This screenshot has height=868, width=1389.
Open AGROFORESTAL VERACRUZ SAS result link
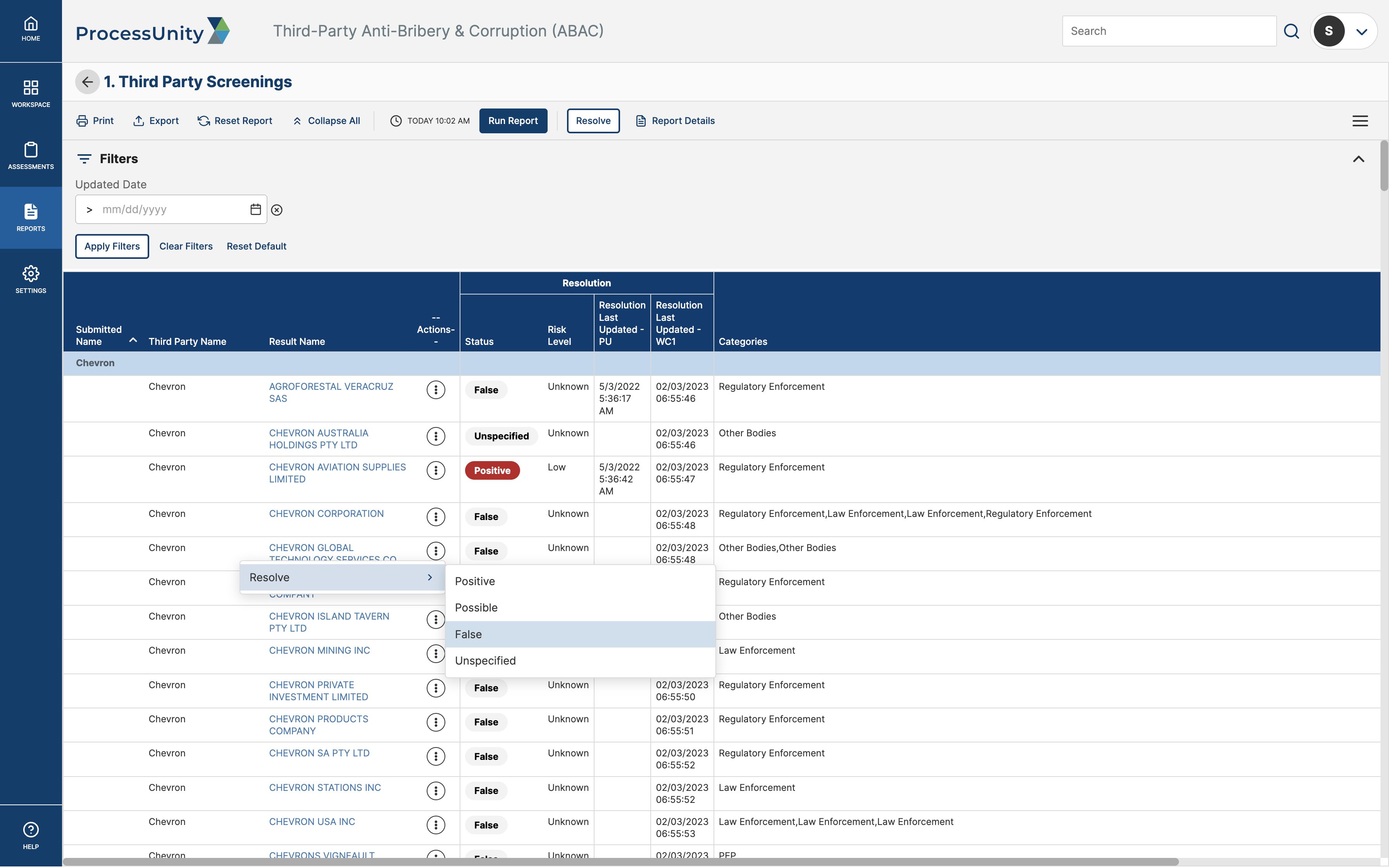(331, 393)
